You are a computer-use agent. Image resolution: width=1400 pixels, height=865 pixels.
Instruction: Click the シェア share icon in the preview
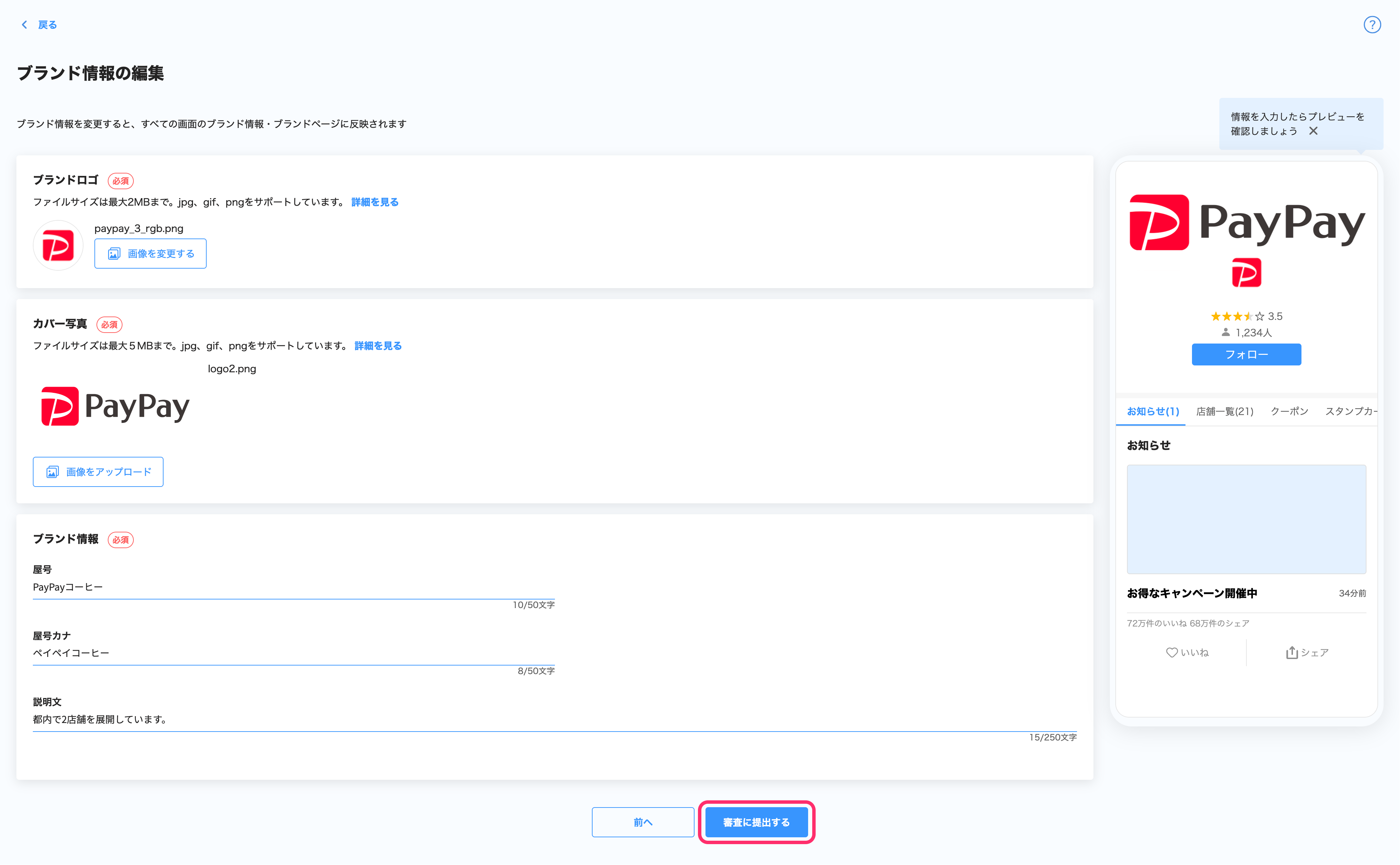pos(1291,652)
